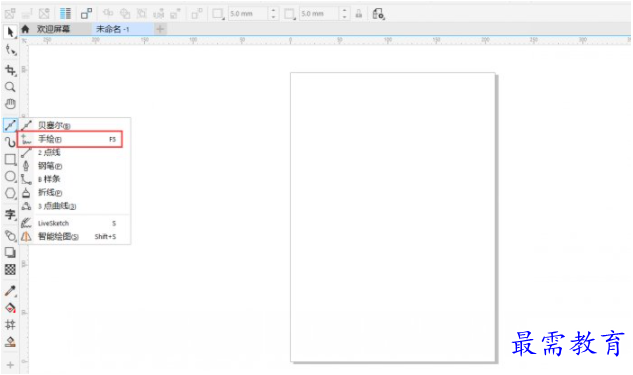Screen dimensions: 633x375
Task: Click the first dimmed icon in property bar
Action: pos(10,14)
